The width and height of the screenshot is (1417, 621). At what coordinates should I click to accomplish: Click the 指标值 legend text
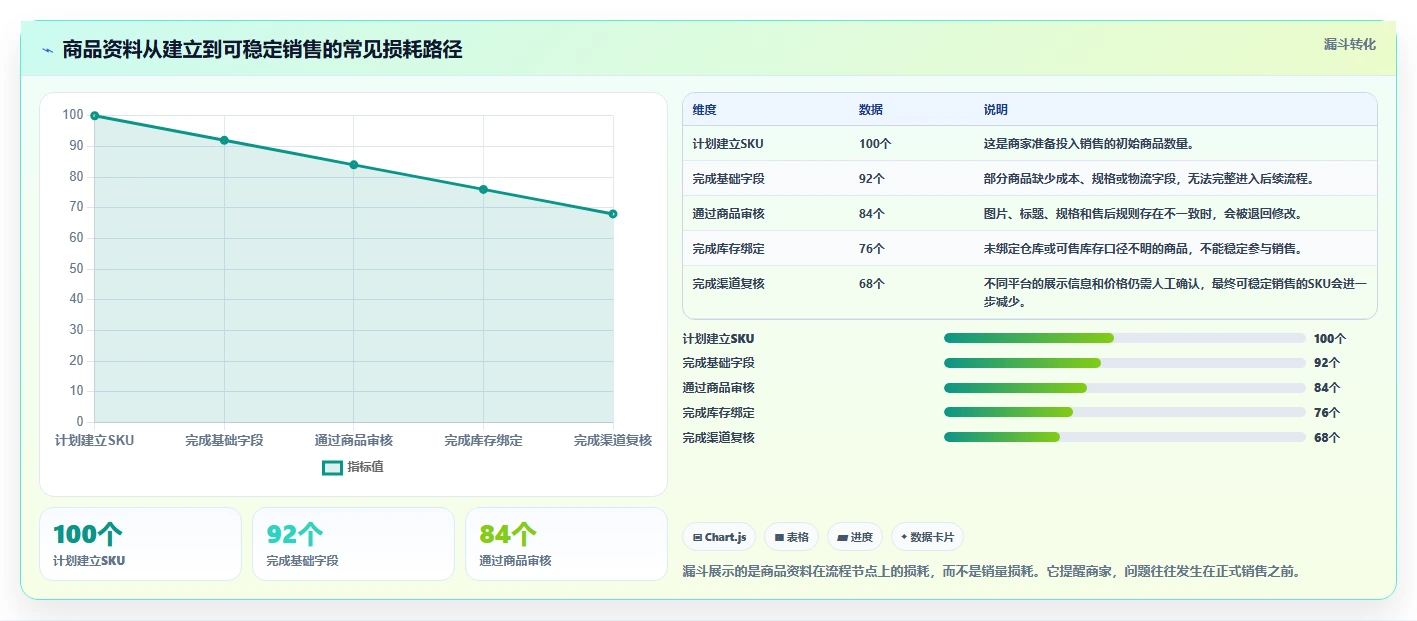[x=365, y=467]
